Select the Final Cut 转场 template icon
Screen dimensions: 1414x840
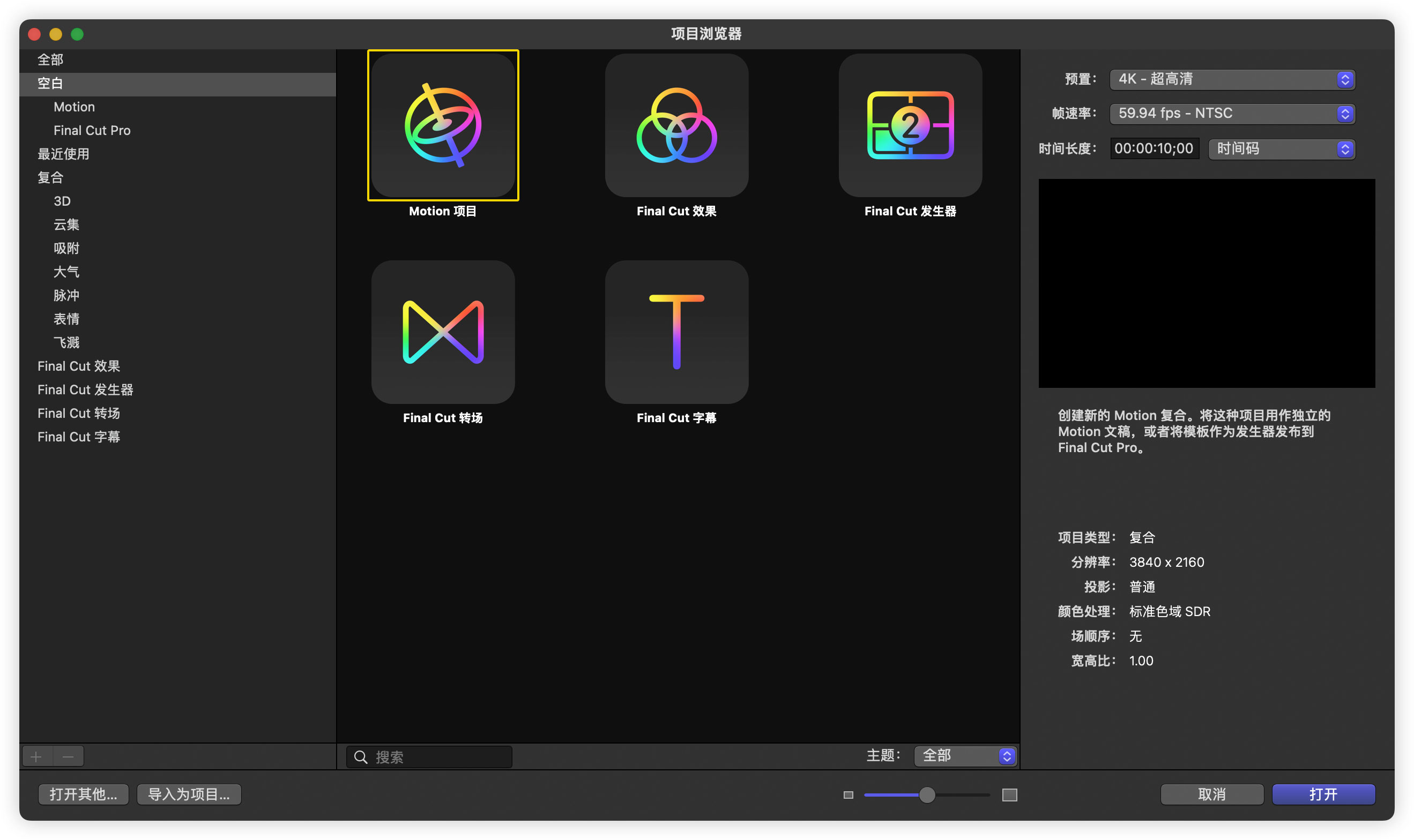click(443, 332)
